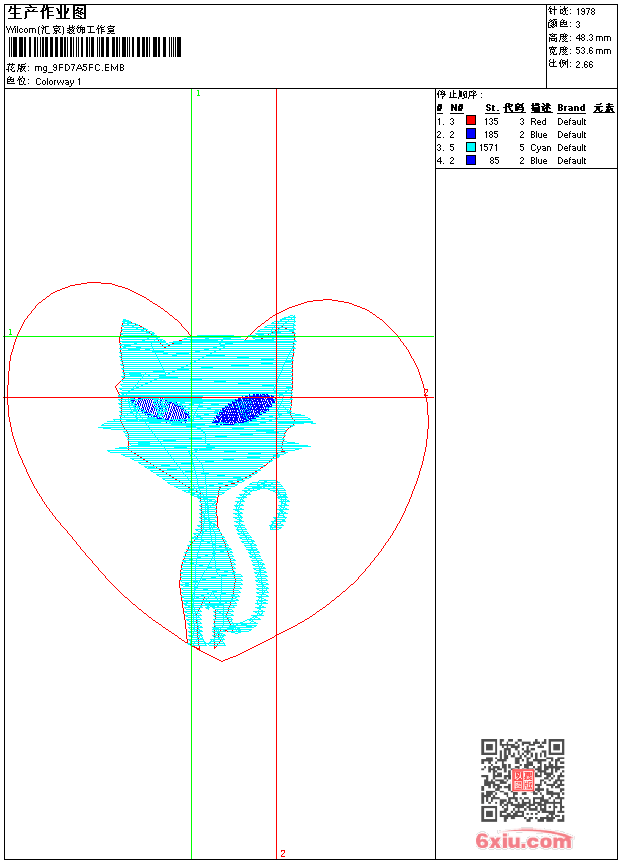
Task: Click the blue swatch beside stitch count 185
Action: 471,133
